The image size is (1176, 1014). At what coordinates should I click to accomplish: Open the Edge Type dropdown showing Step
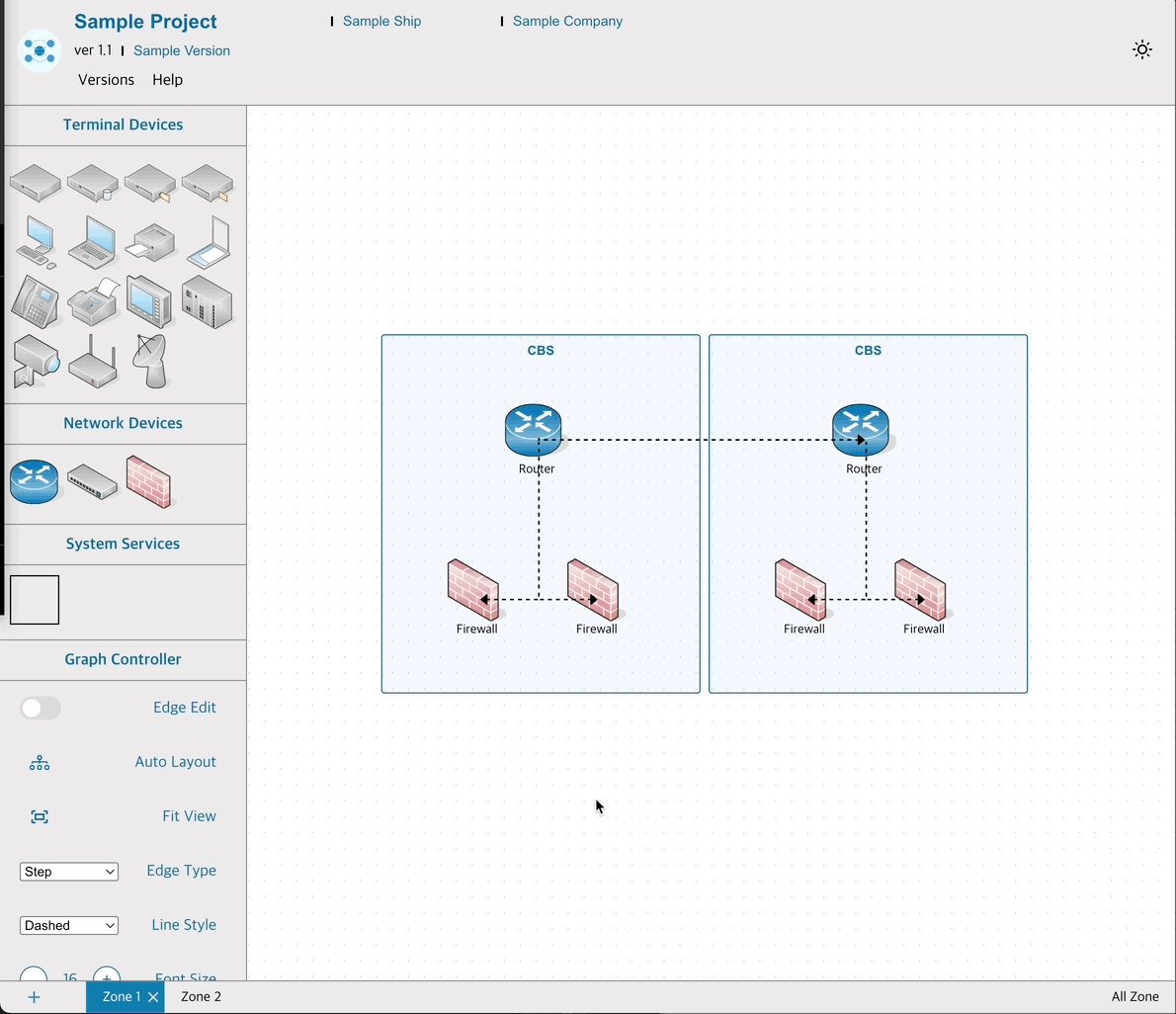[69, 872]
